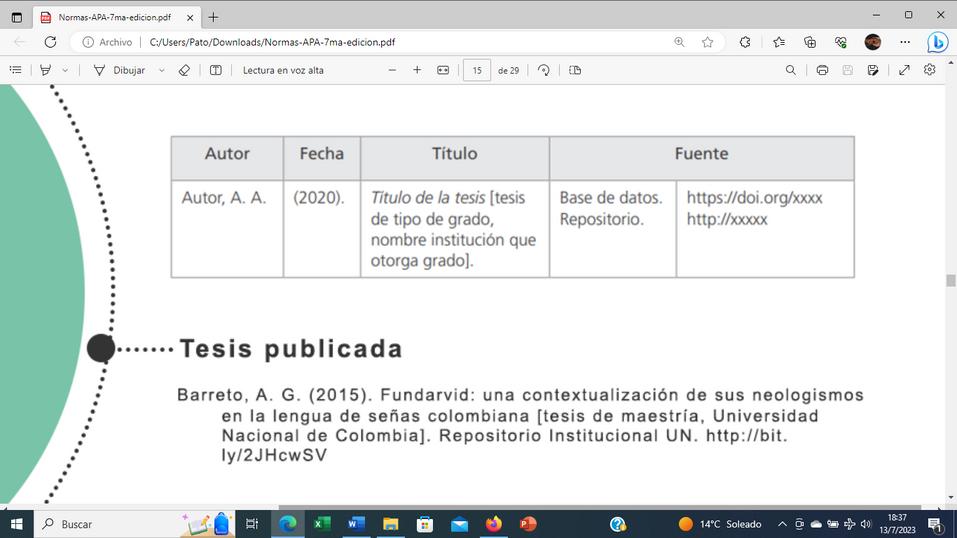Open PDF viewer settings gear

coord(930,70)
